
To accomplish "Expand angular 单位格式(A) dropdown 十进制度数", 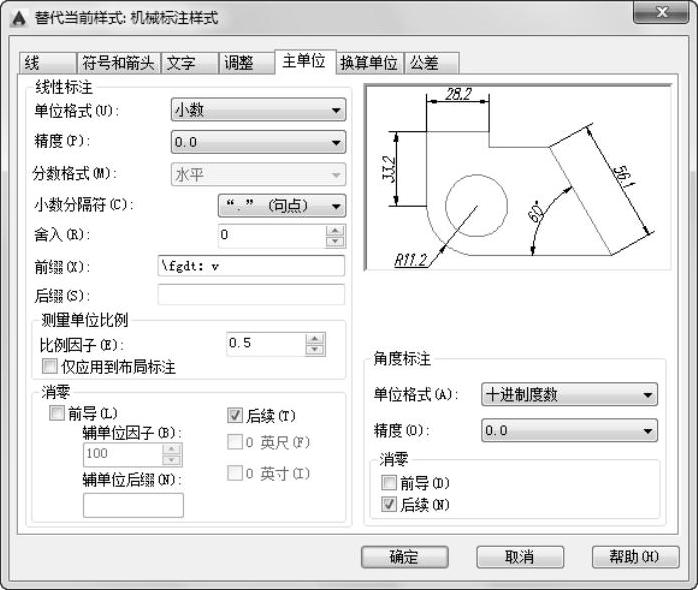I will coord(569,395).
